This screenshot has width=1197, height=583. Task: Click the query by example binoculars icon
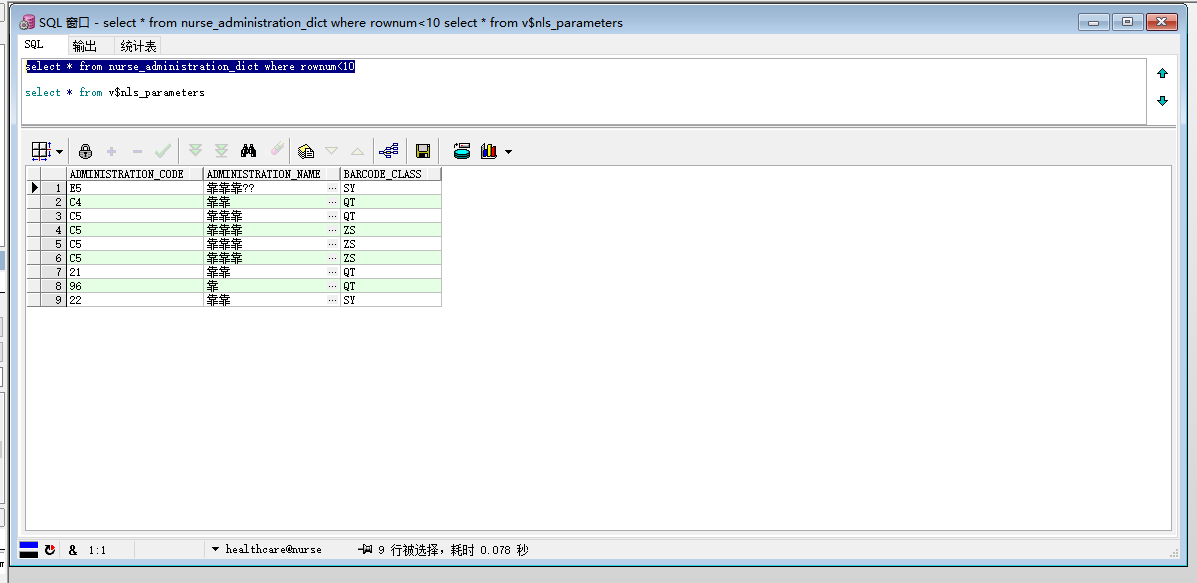(x=248, y=150)
